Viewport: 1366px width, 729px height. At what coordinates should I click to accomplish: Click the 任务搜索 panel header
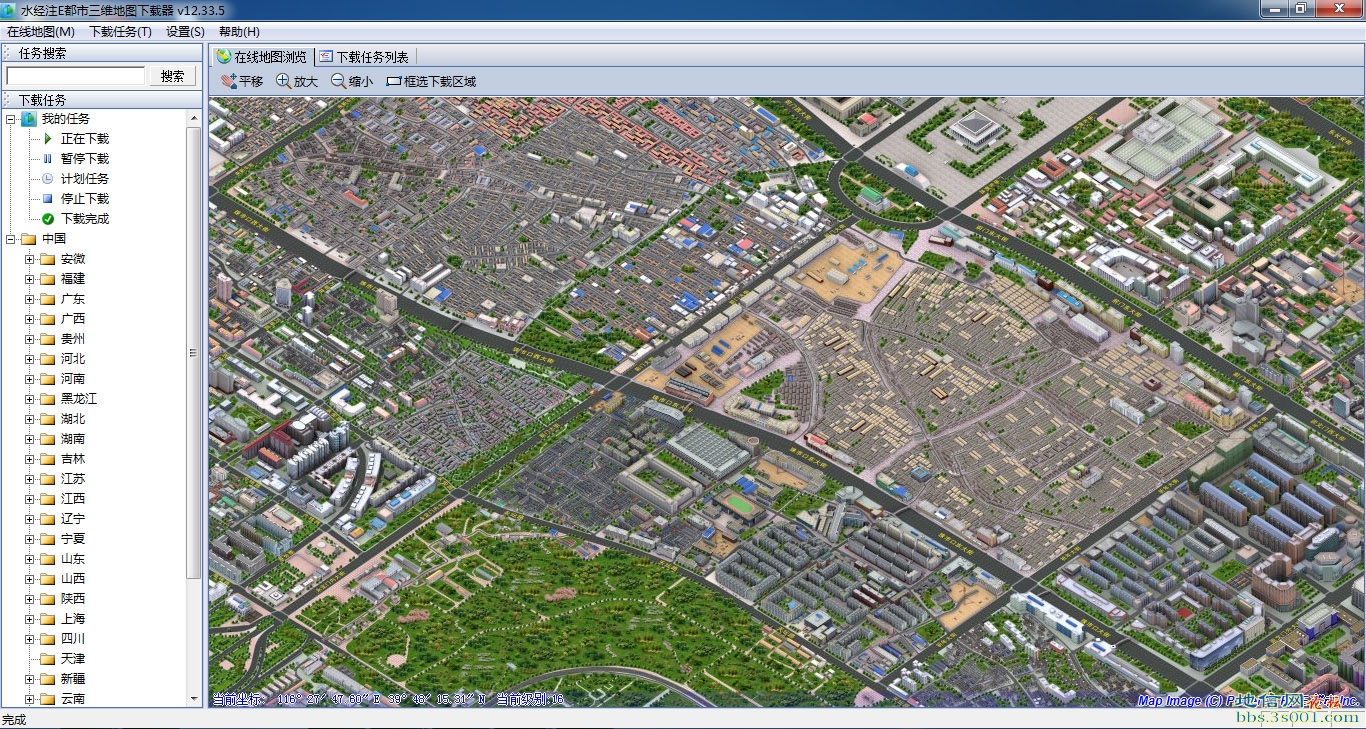click(102, 53)
